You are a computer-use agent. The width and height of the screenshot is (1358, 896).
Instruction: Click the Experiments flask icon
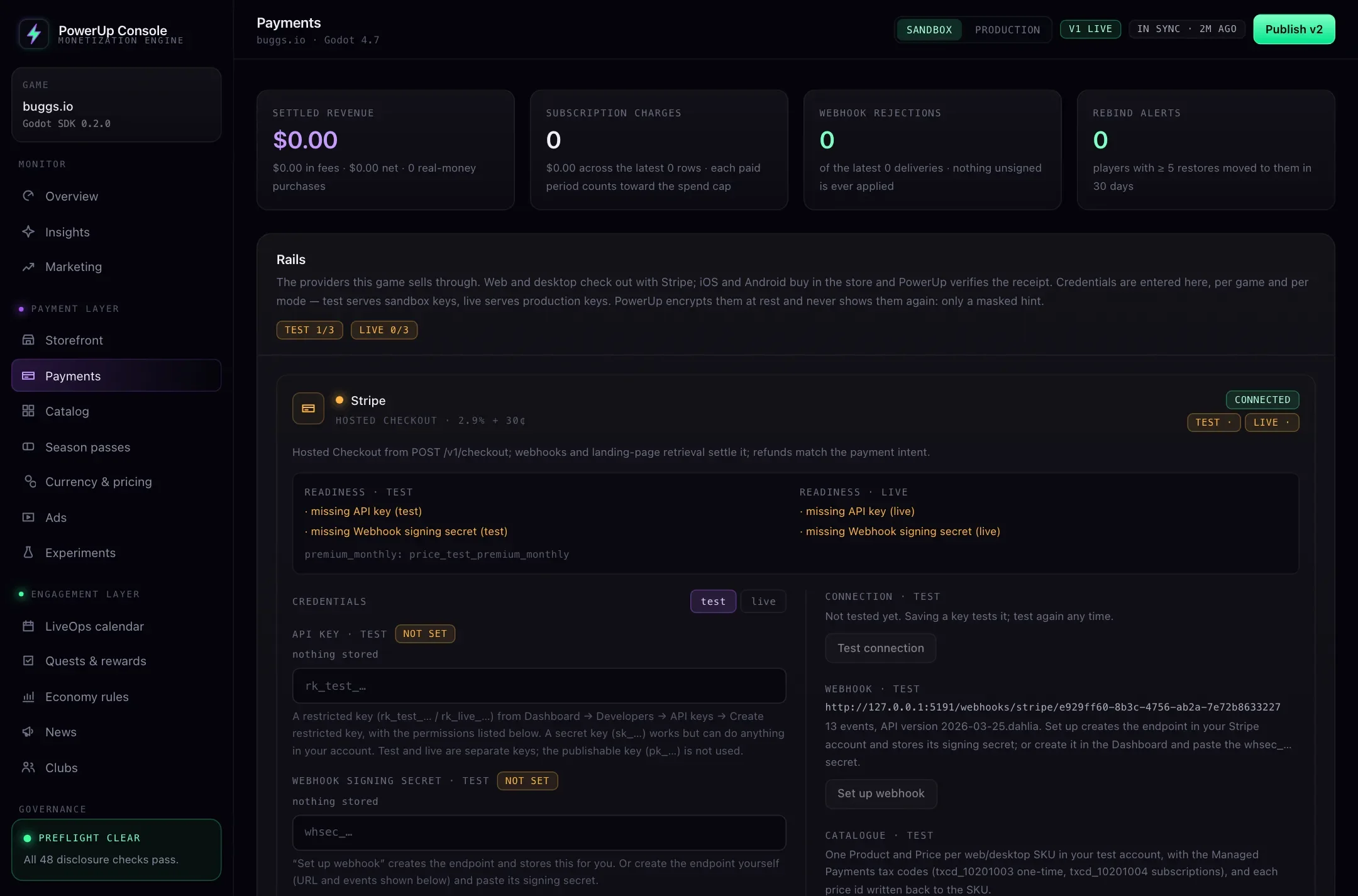(x=28, y=552)
